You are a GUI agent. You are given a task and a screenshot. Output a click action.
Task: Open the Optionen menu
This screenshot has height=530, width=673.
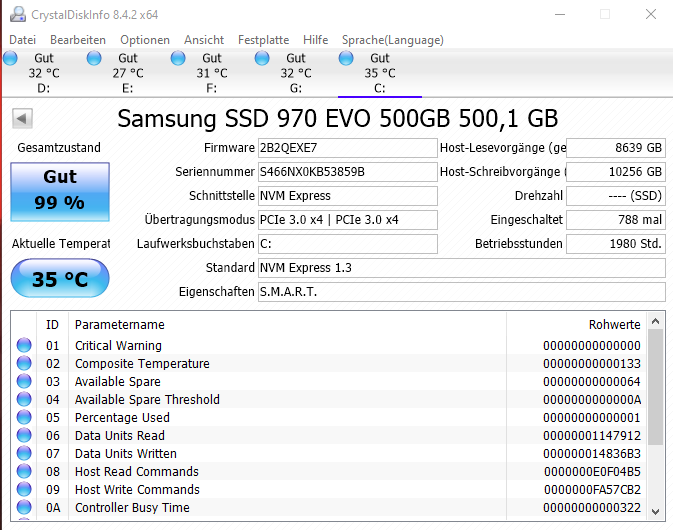click(x=145, y=40)
